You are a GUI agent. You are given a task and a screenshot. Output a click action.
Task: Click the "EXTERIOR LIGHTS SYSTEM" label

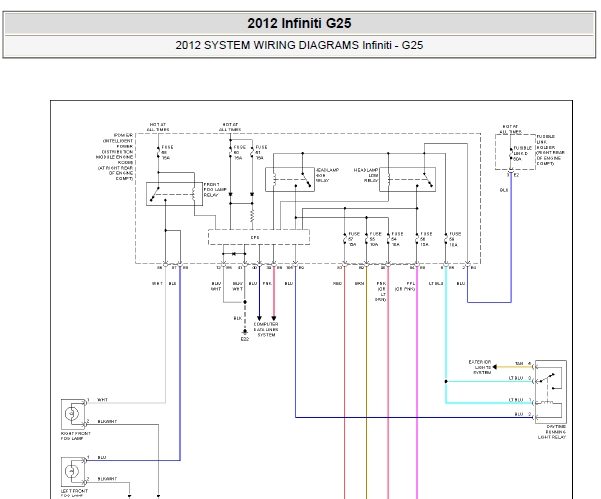(479, 367)
